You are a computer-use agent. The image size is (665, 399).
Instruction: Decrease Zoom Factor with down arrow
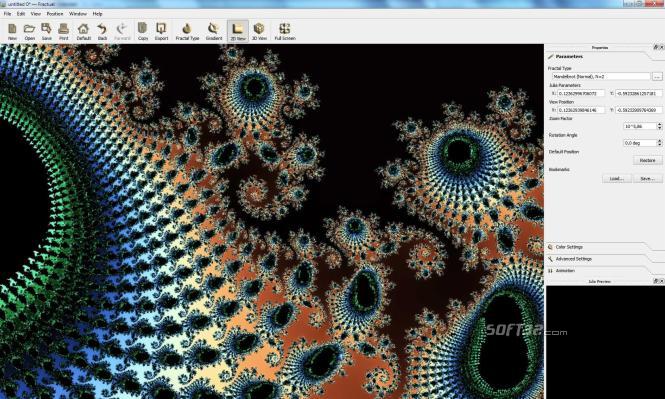[659, 128]
